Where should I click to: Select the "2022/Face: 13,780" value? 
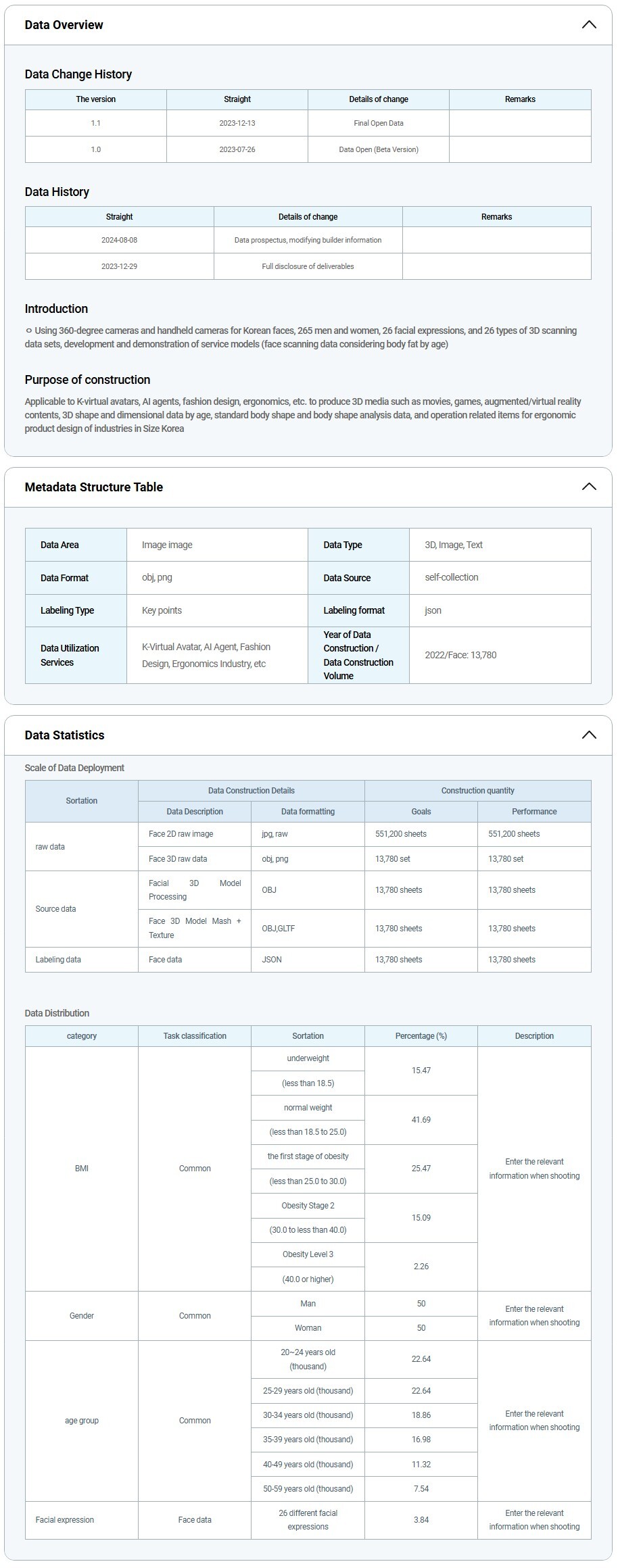tap(460, 655)
